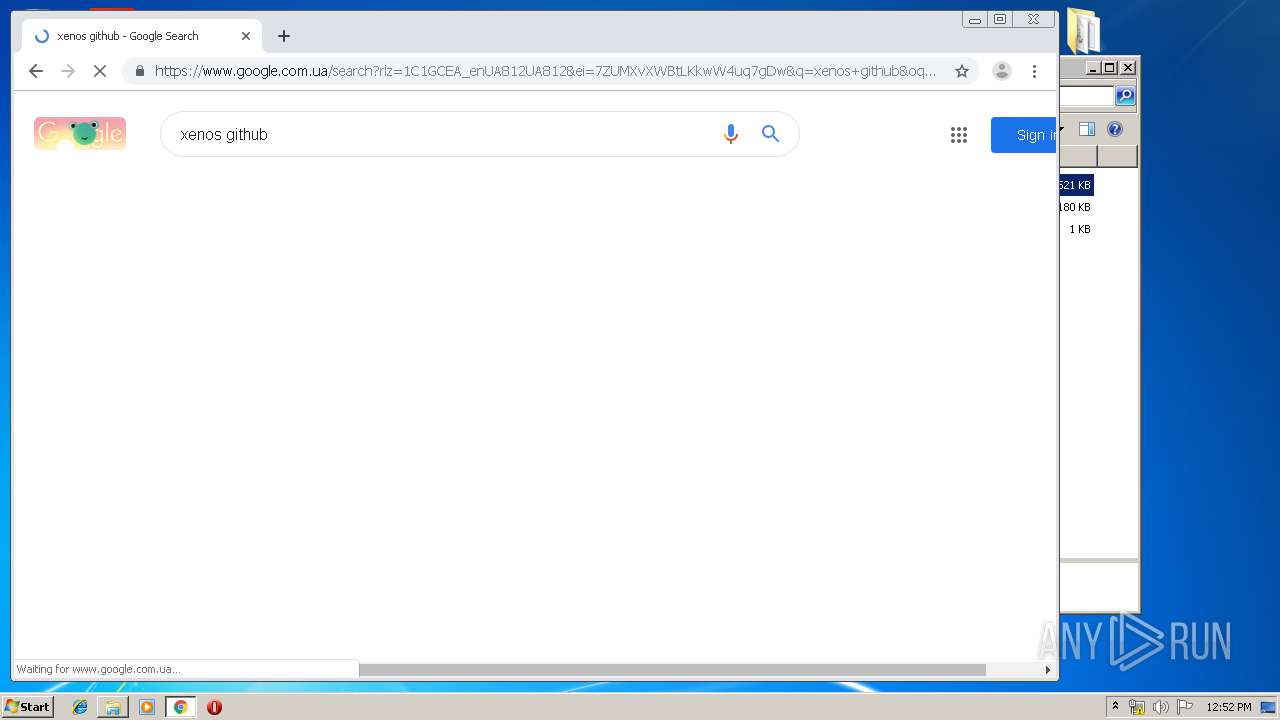Open the Windows Start menu
This screenshot has width=1280, height=720.
pyautogui.click(x=27, y=707)
